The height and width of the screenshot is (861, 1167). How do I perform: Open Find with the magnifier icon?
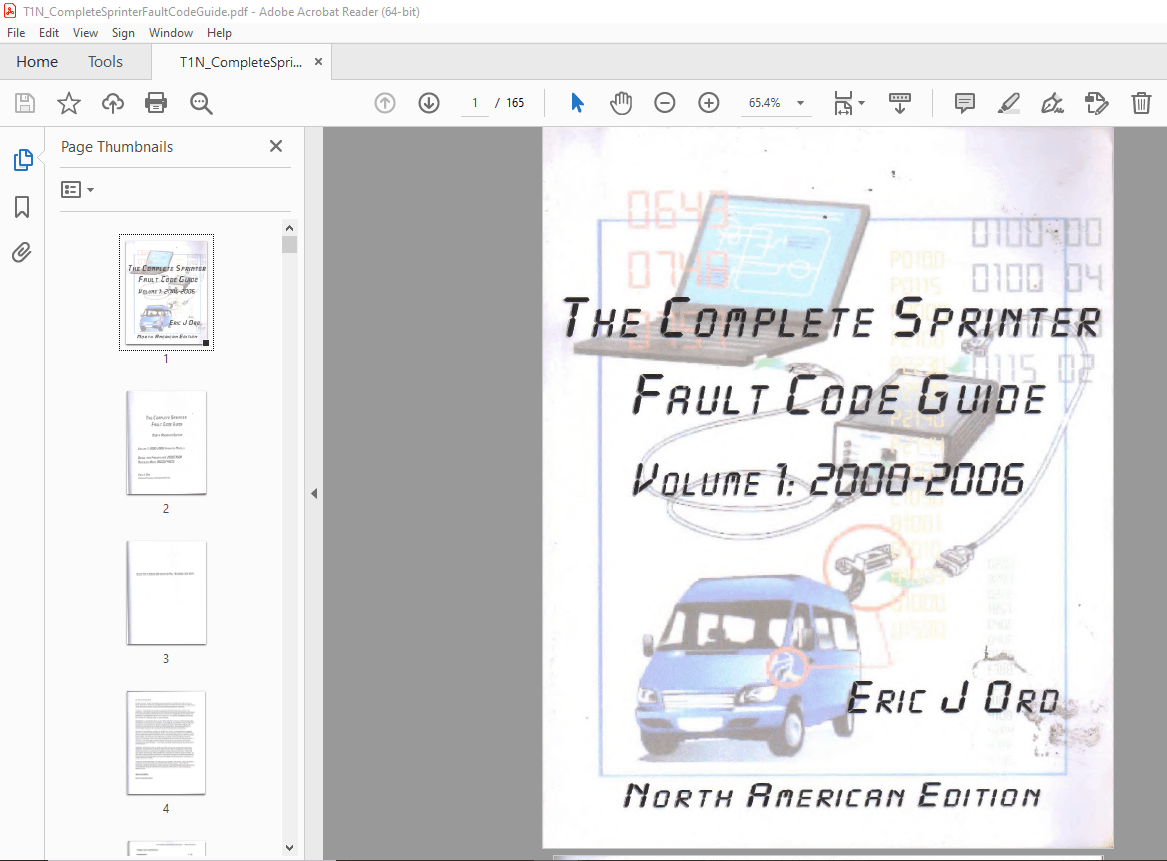click(x=200, y=102)
